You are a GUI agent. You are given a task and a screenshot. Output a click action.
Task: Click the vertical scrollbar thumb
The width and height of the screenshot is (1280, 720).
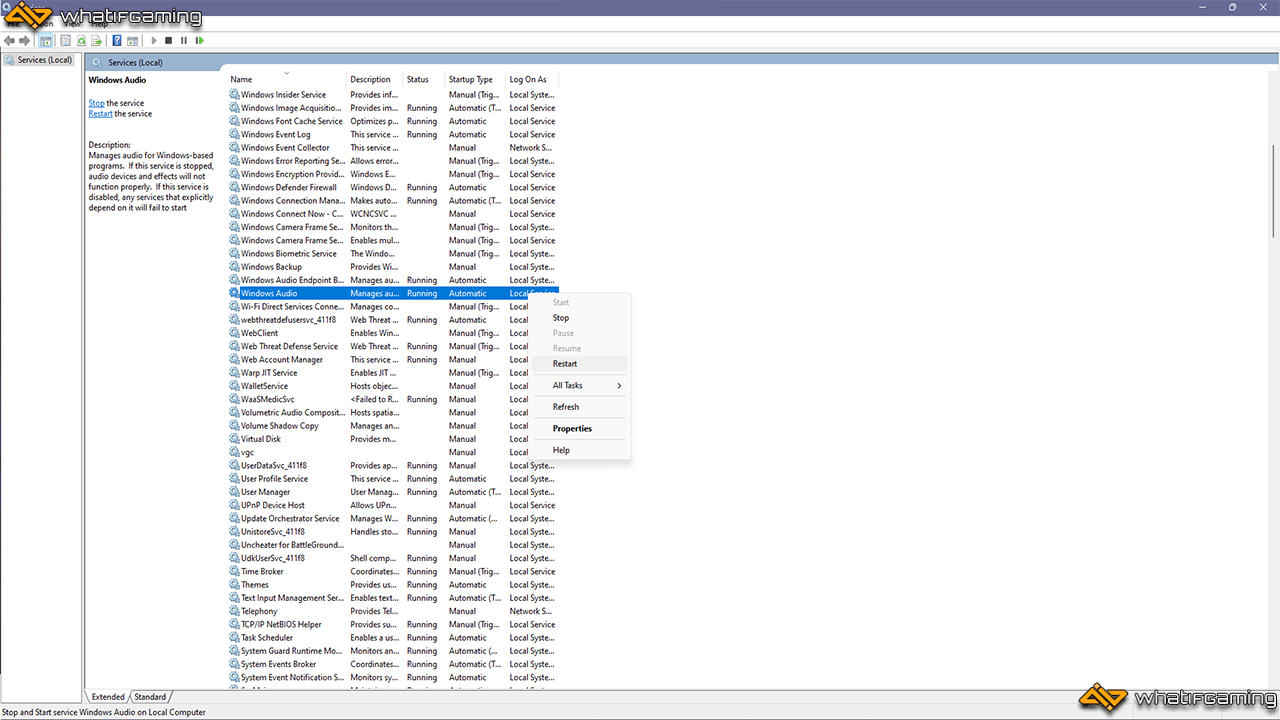click(x=1273, y=190)
